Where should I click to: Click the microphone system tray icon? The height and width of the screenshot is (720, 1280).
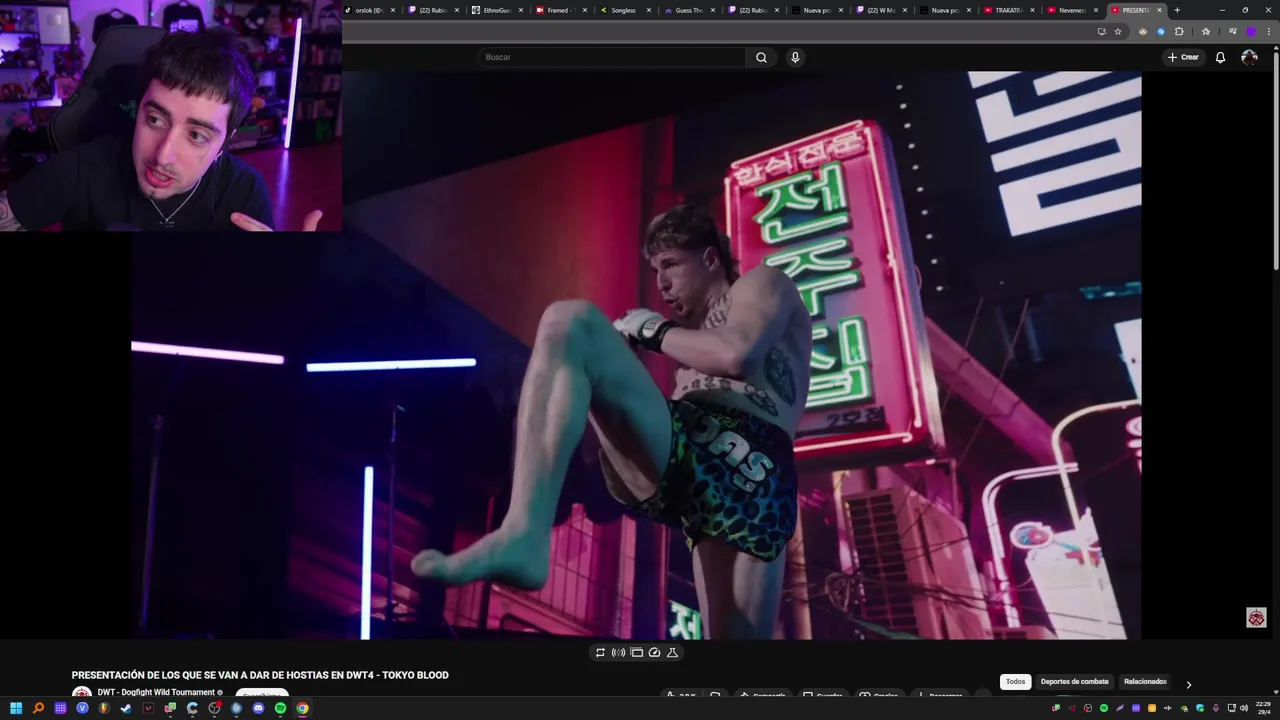point(1216,708)
